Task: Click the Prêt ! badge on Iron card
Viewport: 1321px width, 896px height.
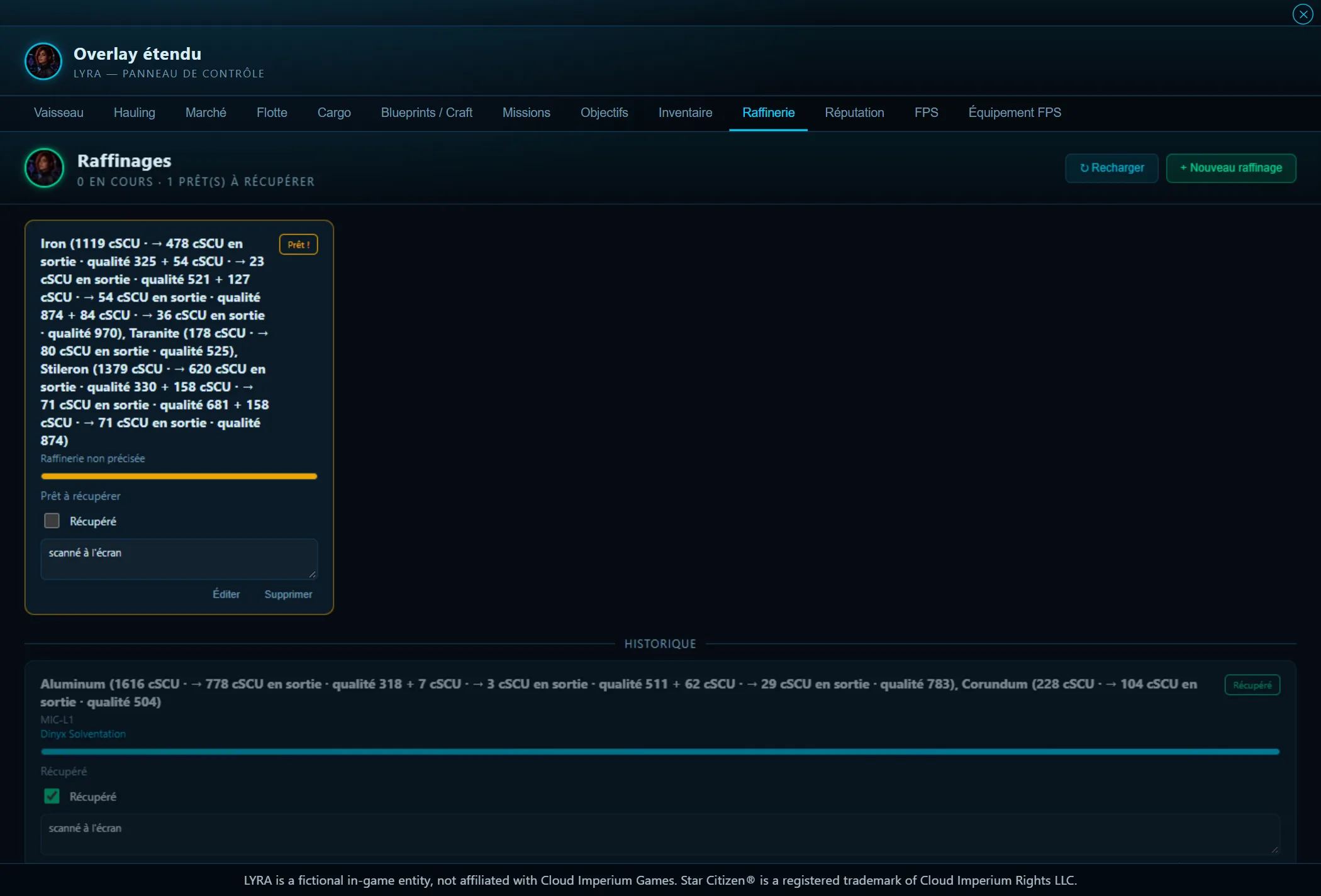Action: [x=298, y=245]
